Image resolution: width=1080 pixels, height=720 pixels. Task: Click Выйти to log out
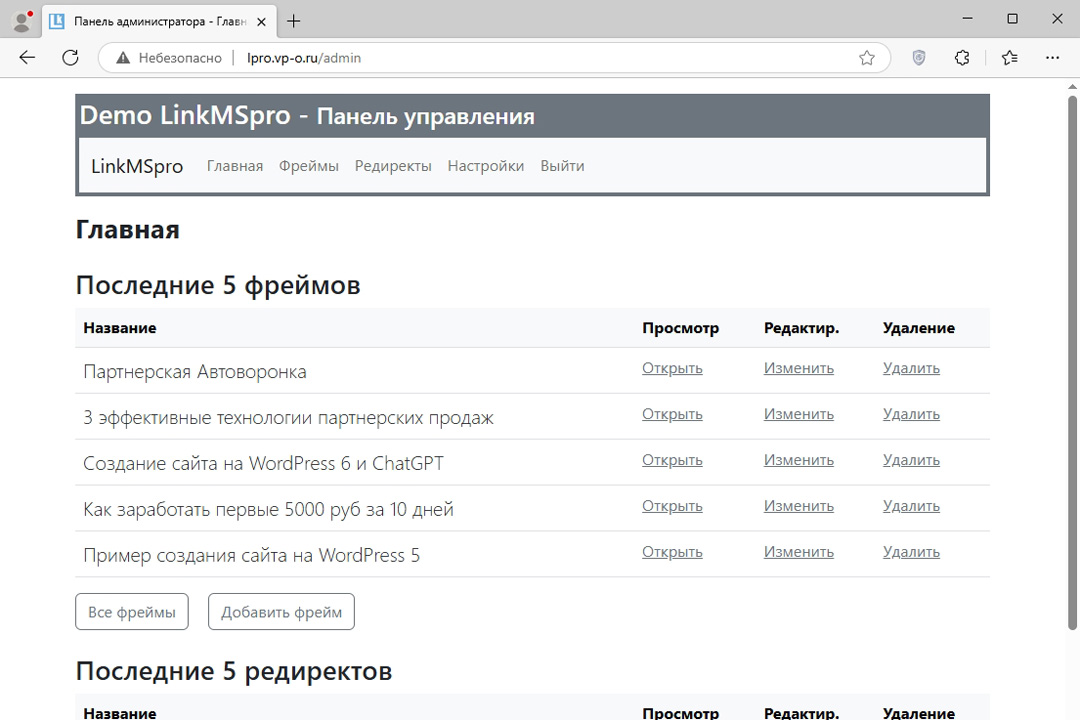(562, 166)
